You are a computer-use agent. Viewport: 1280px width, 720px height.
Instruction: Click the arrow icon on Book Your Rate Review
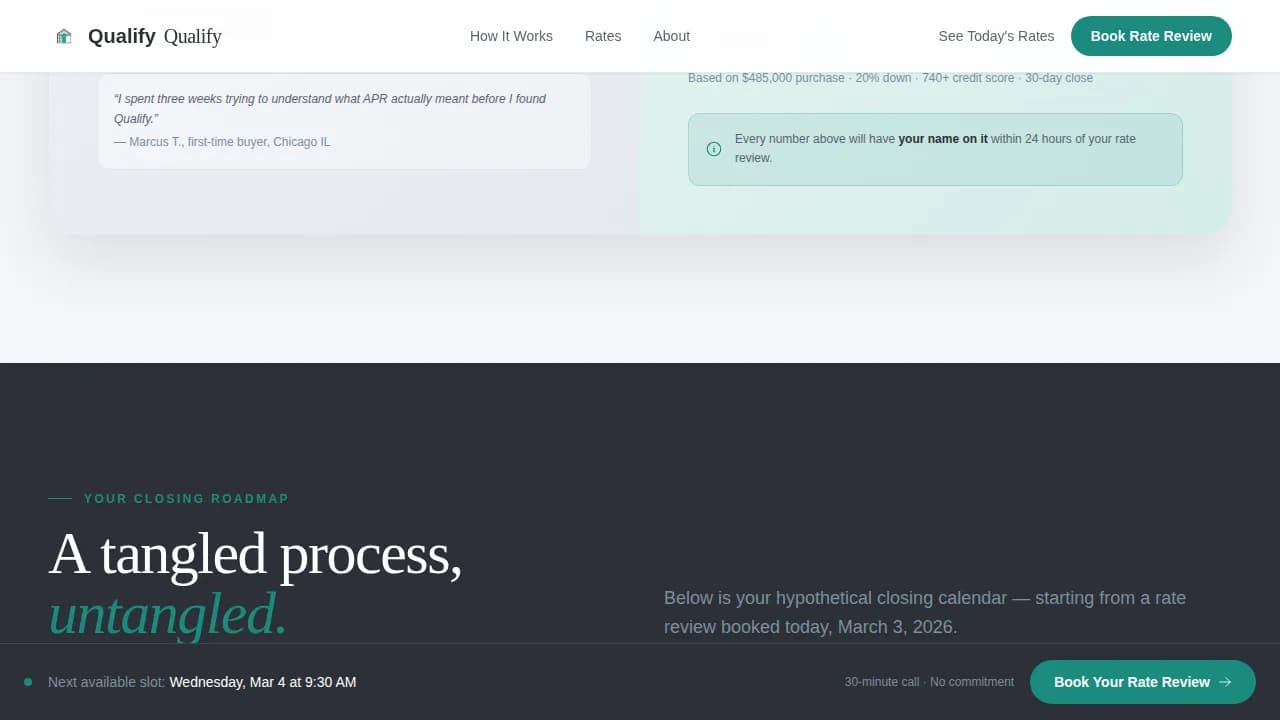[x=1225, y=682]
